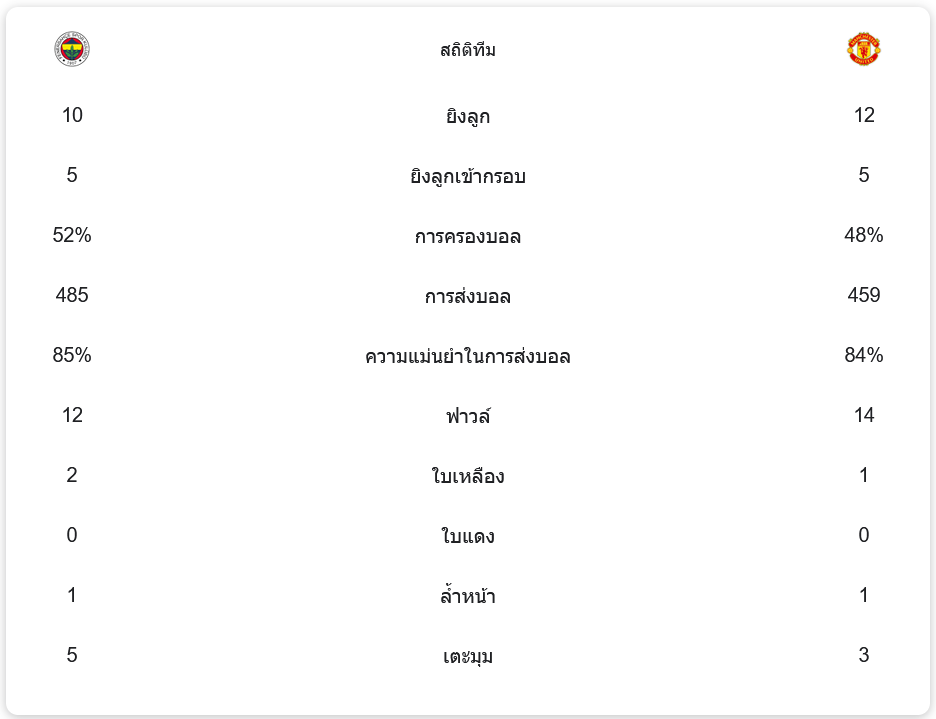936x719 pixels.
Task: Select the ยิงลูกเข้ากรอบ row label
Action: pos(468,177)
